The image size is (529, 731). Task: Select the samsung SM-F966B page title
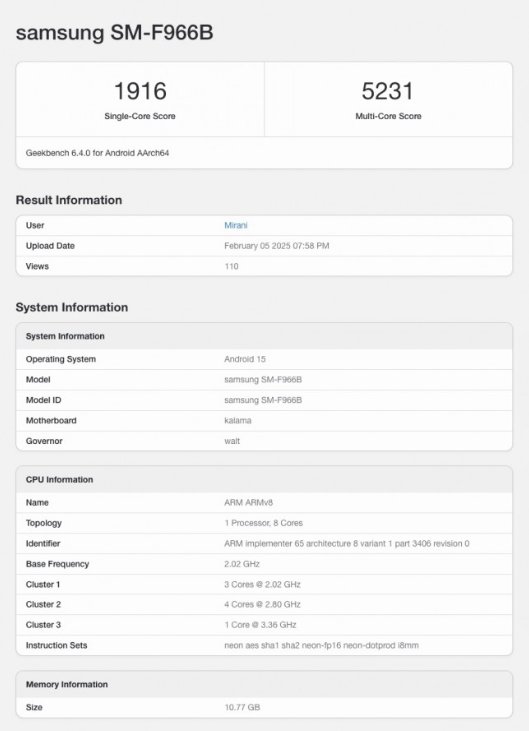tap(115, 33)
